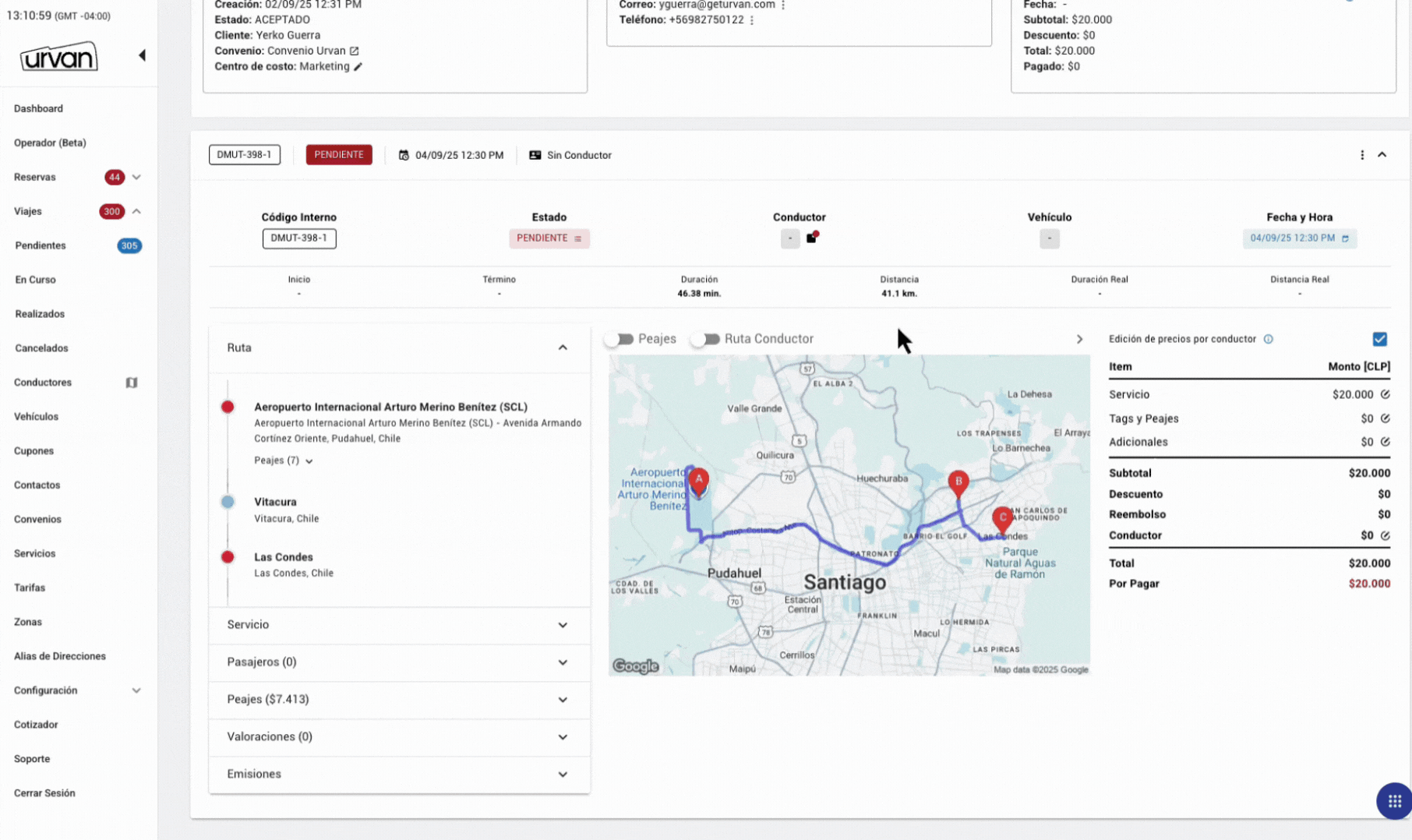Edit the Adicionales amount icon
Viewport: 1412px width, 840px height.
pyautogui.click(x=1386, y=442)
